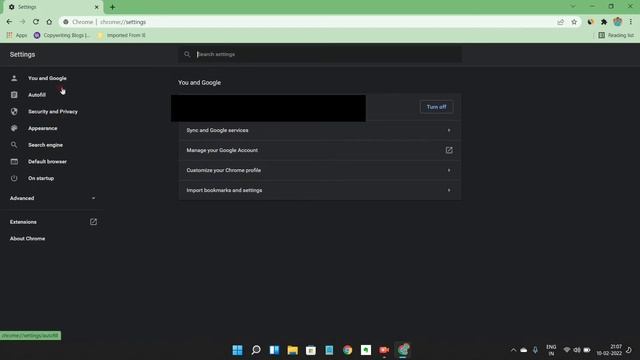Expand the Advanced section
The width and height of the screenshot is (640, 360).
click(x=53, y=198)
